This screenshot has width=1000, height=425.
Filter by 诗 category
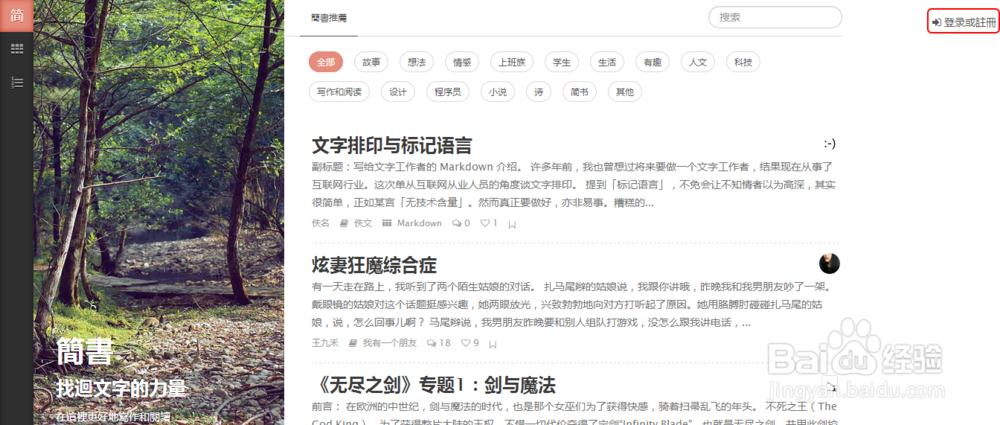click(538, 91)
